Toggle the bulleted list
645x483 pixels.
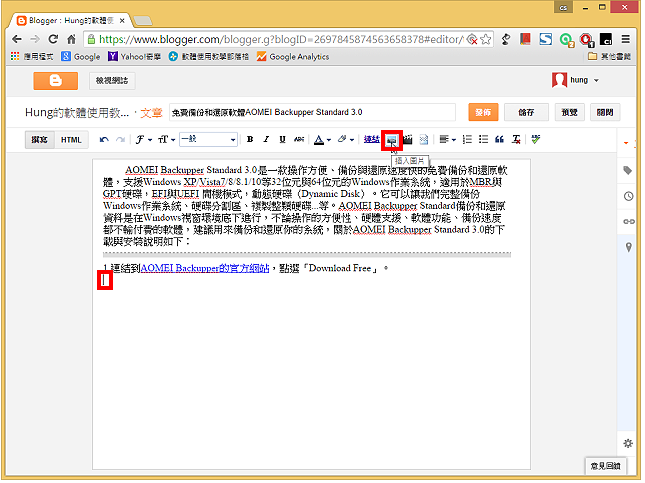click(x=483, y=140)
